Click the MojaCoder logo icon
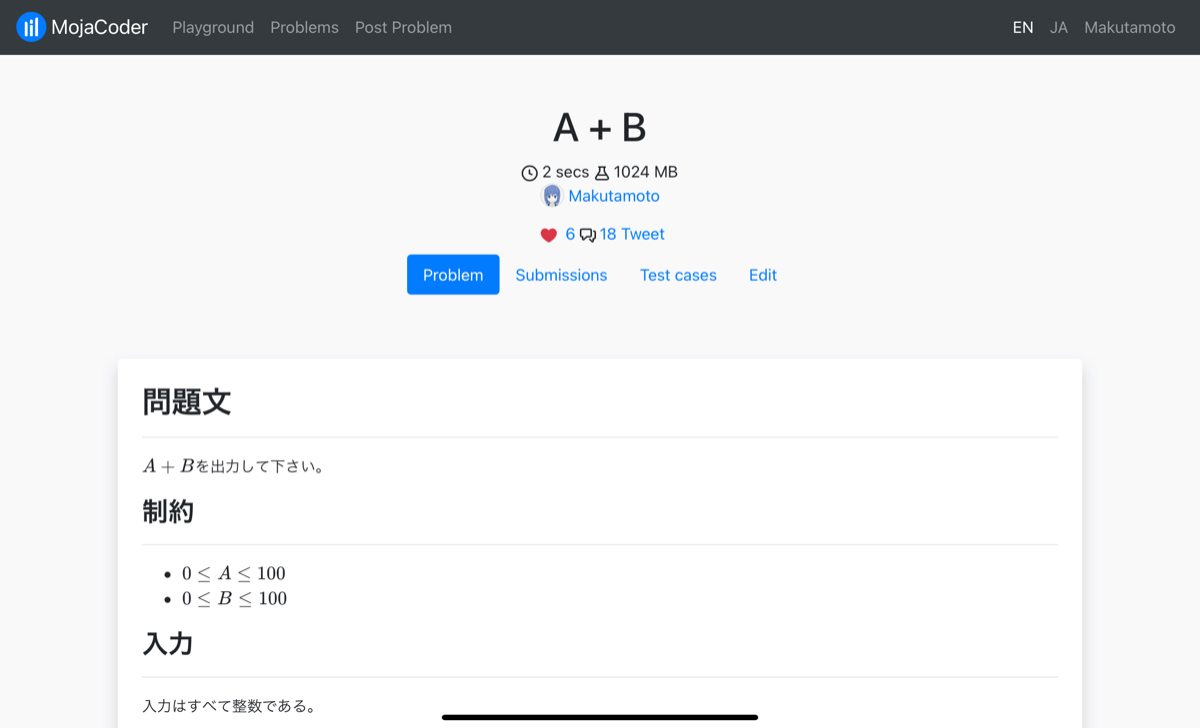 31,26
